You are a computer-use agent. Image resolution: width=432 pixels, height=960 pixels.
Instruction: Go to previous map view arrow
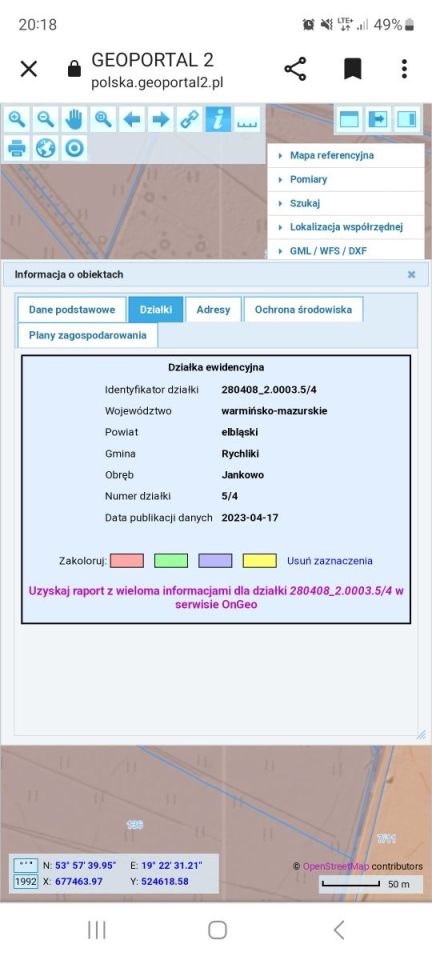pyautogui.click(x=132, y=119)
